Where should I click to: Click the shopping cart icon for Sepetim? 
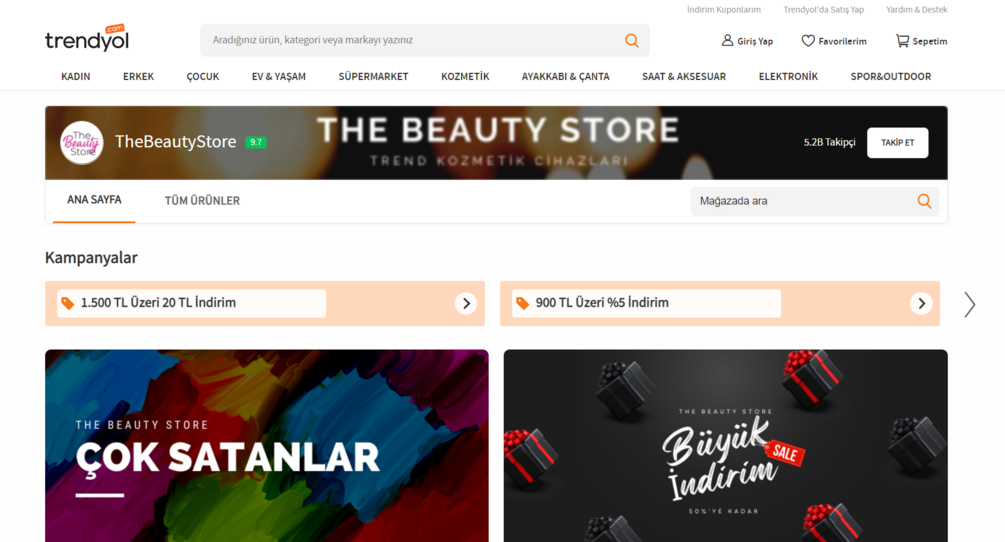(902, 40)
